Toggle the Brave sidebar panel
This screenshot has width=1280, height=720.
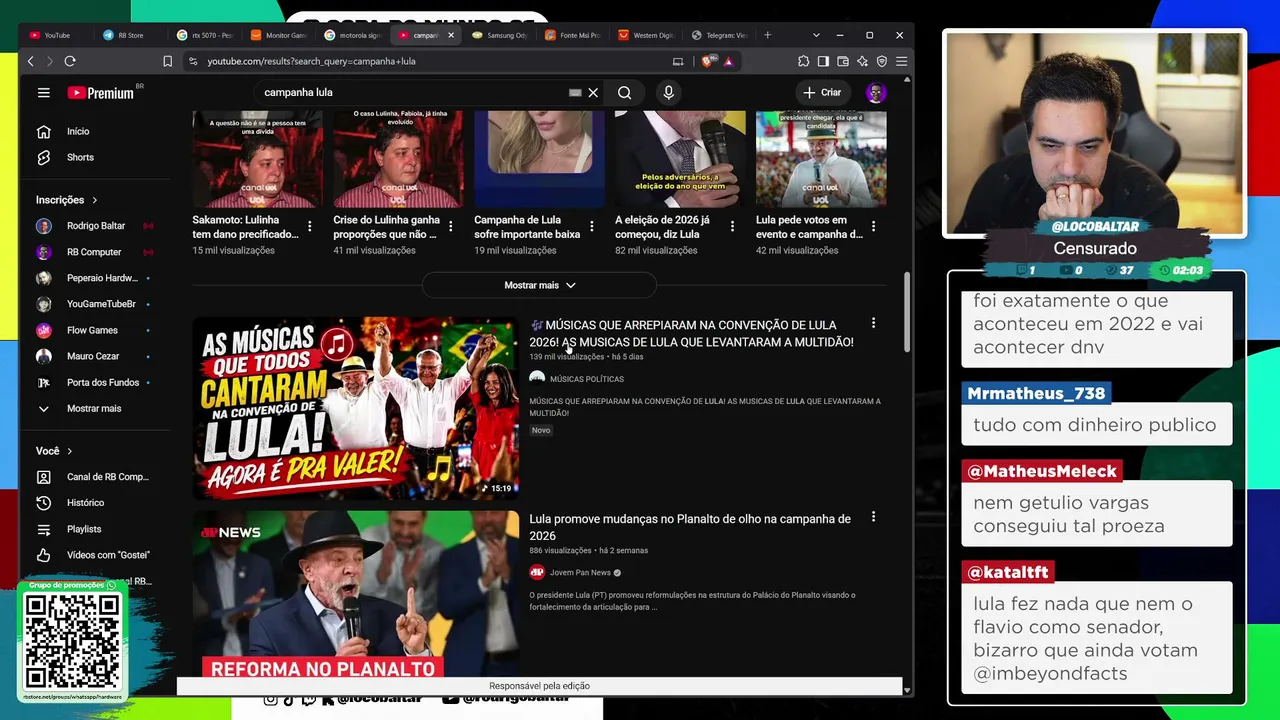(x=823, y=61)
